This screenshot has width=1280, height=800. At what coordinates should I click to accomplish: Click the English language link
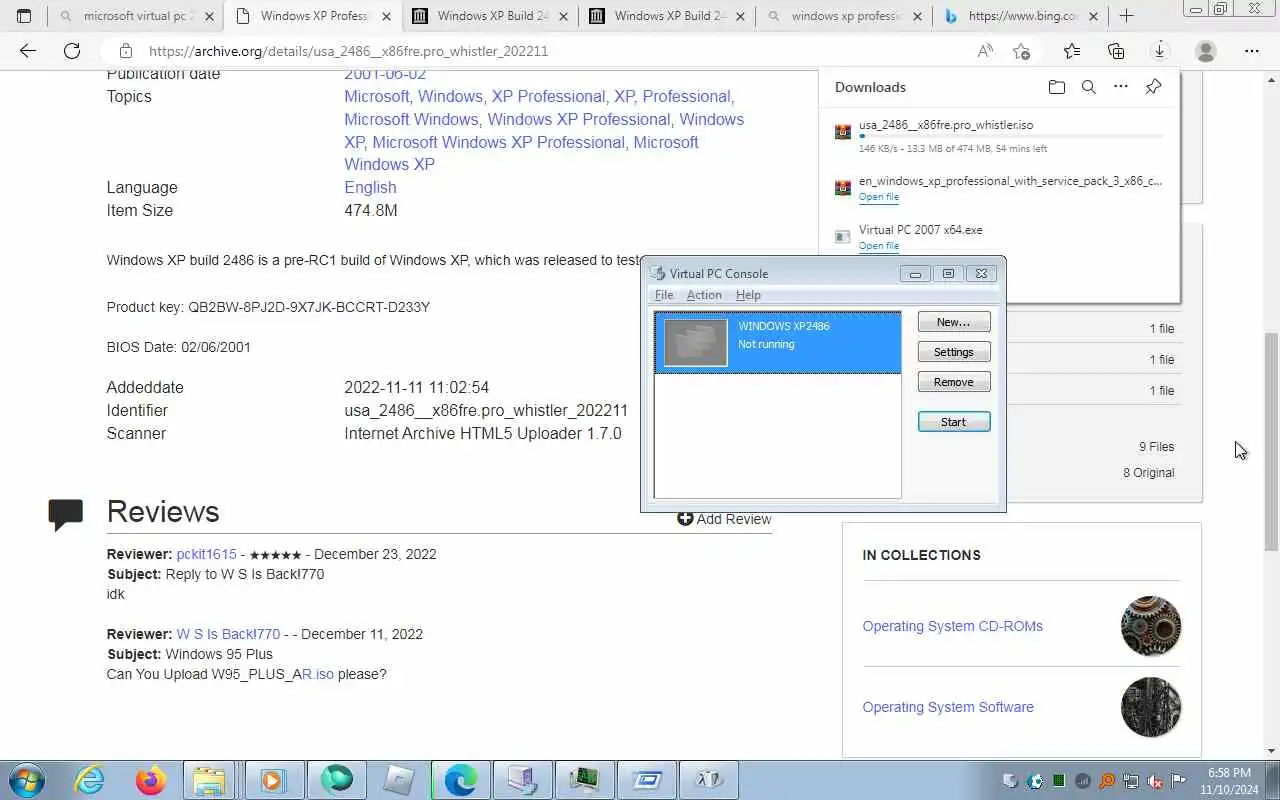(x=370, y=187)
